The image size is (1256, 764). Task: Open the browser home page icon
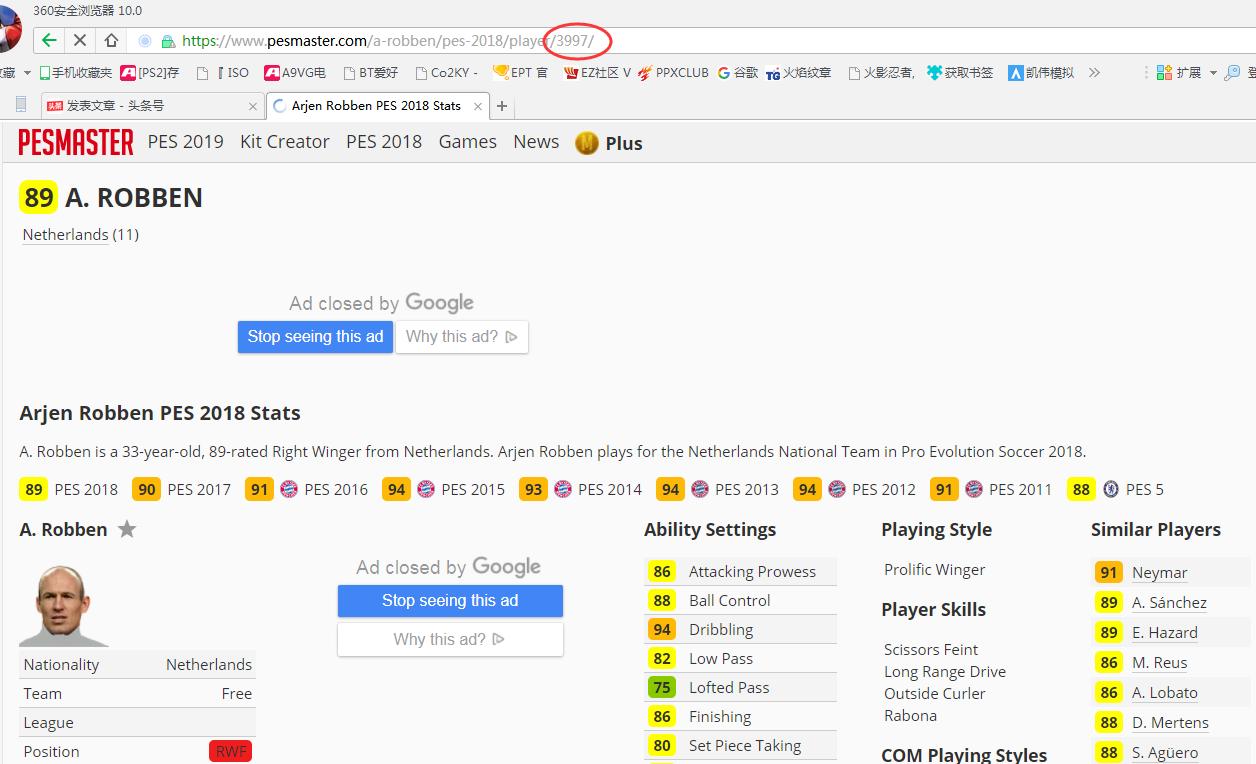111,42
